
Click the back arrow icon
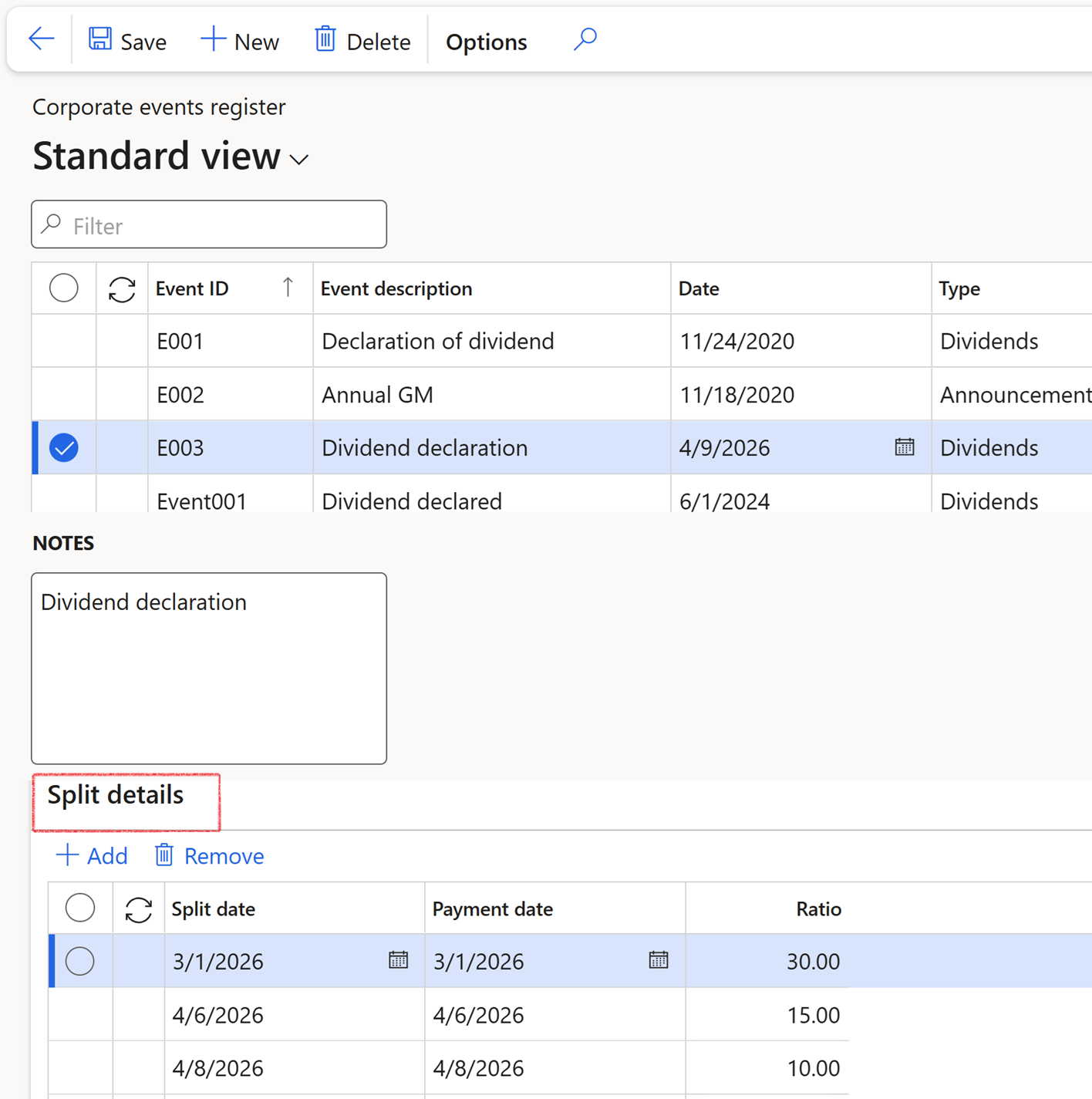(x=41, y=39)
